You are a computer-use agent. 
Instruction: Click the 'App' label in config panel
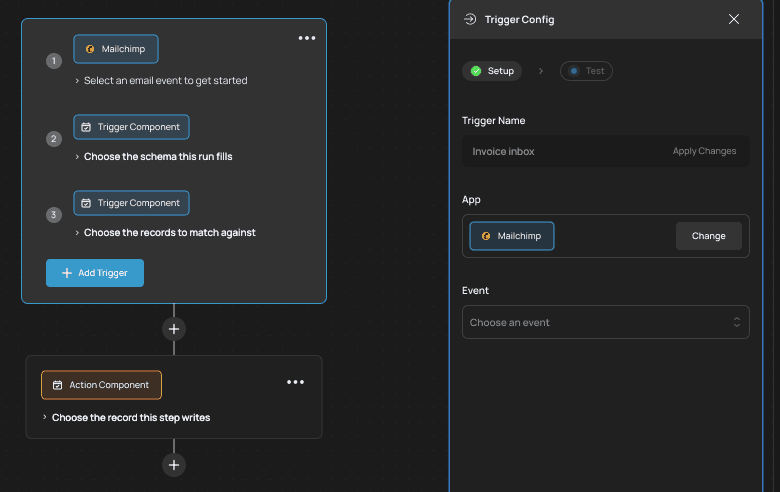point(471,199)
